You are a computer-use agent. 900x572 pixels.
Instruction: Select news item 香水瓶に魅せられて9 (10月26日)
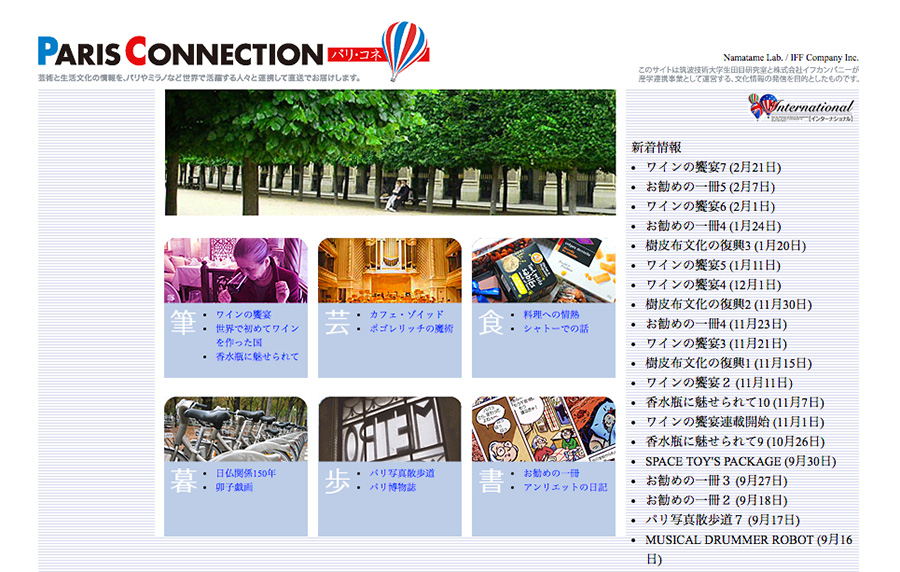pyautogui.click(x=735, y=441)
